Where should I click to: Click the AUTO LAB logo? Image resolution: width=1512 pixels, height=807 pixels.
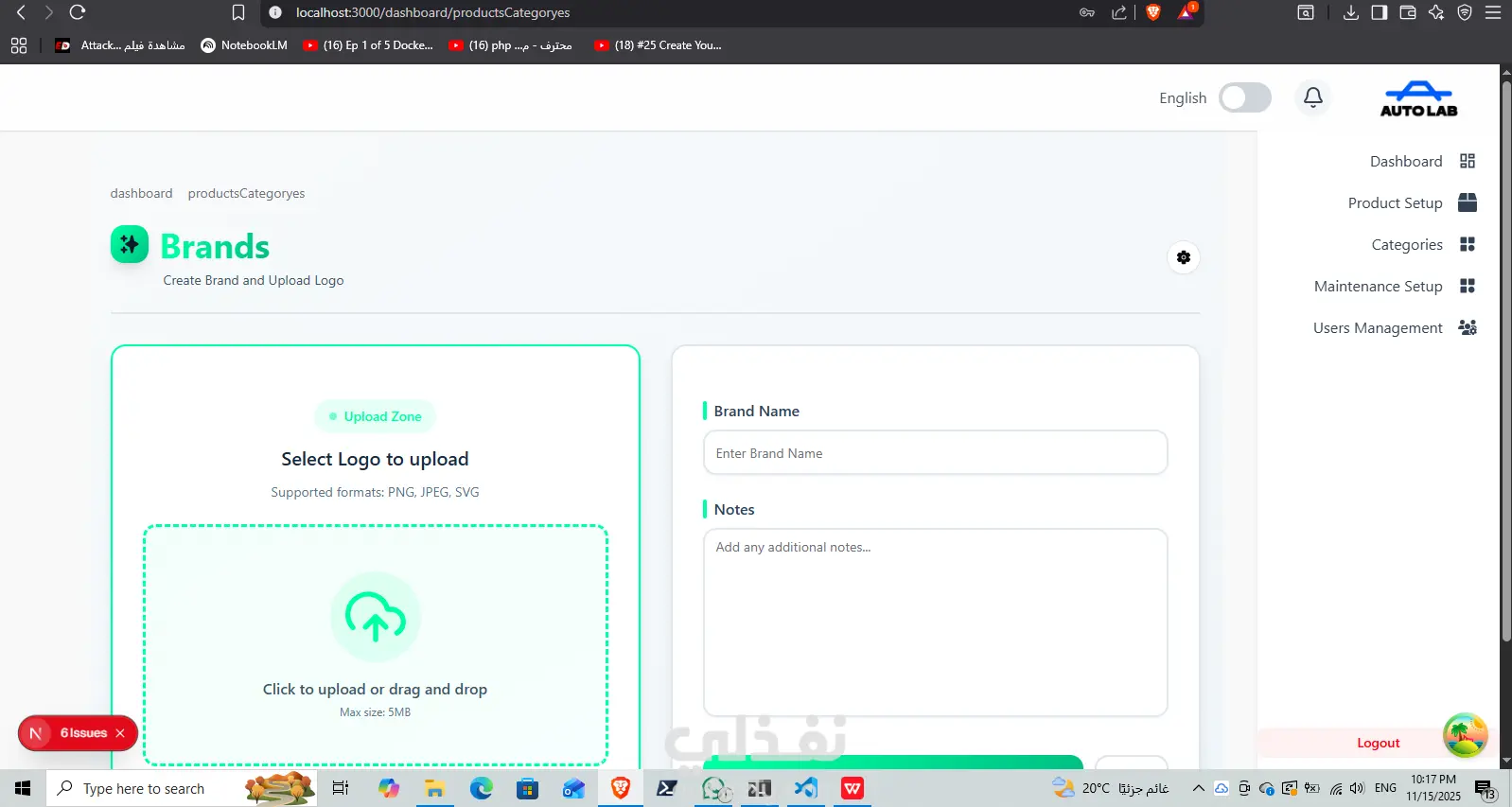click(1418, 99)
